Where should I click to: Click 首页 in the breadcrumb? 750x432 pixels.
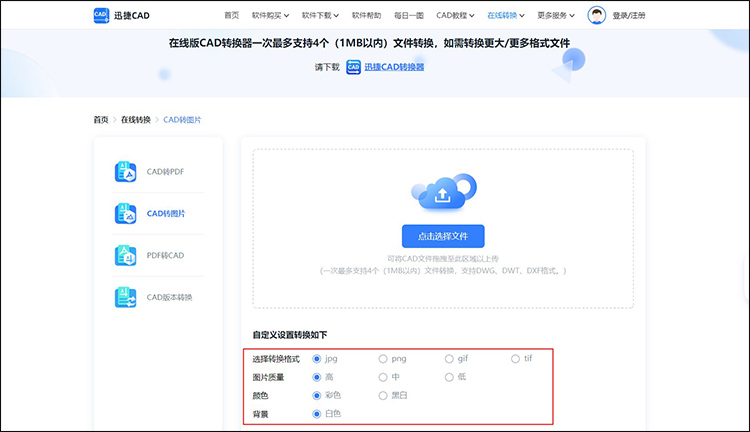click(100, 120)
